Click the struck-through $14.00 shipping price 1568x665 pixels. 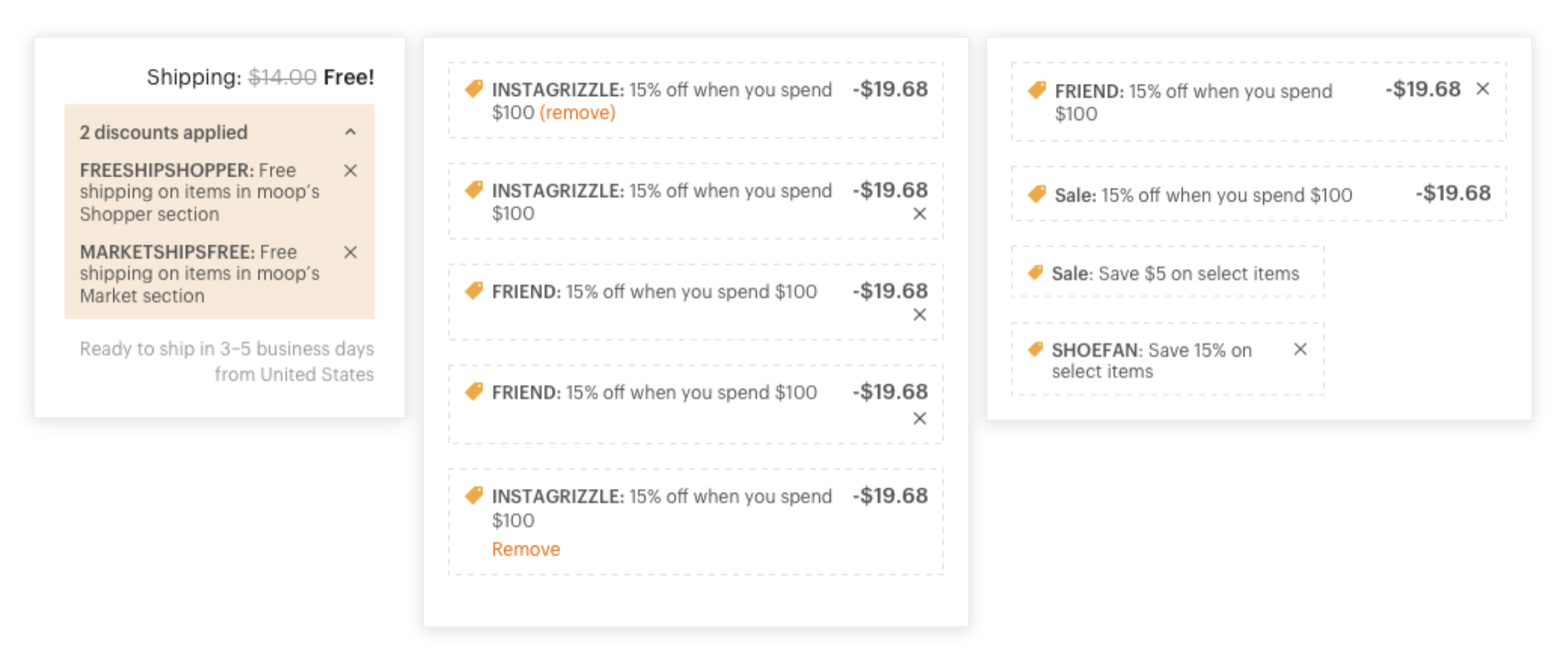pyautogui.click(x=283, y=77)
